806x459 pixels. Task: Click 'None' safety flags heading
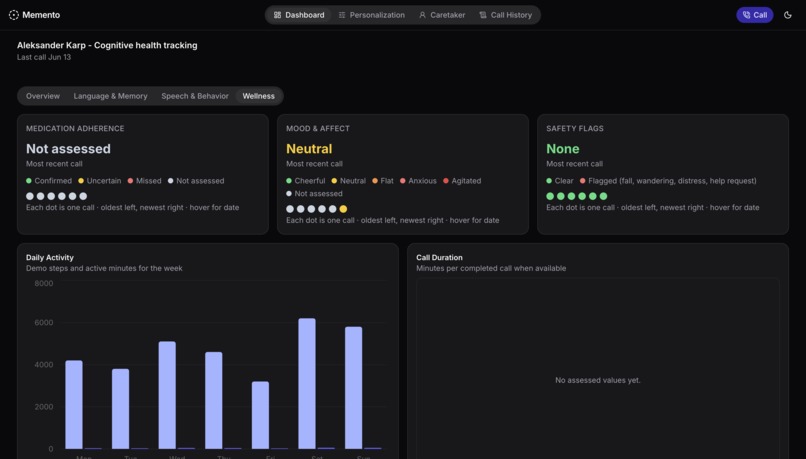[x=563, y=149]
